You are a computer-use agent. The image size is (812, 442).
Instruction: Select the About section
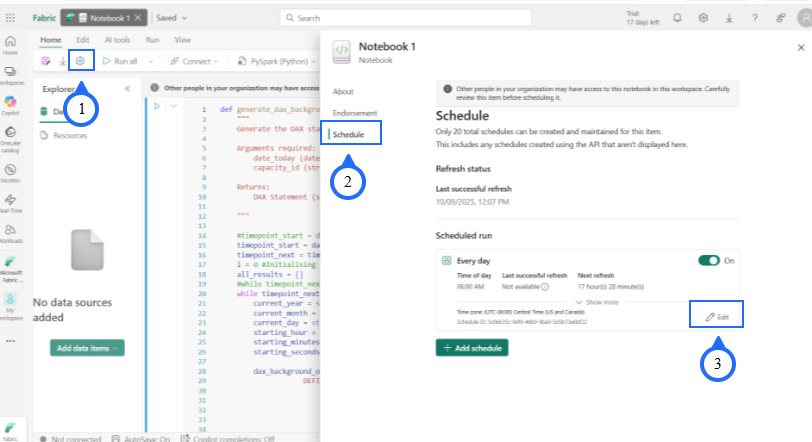click(x=342, y=90)
